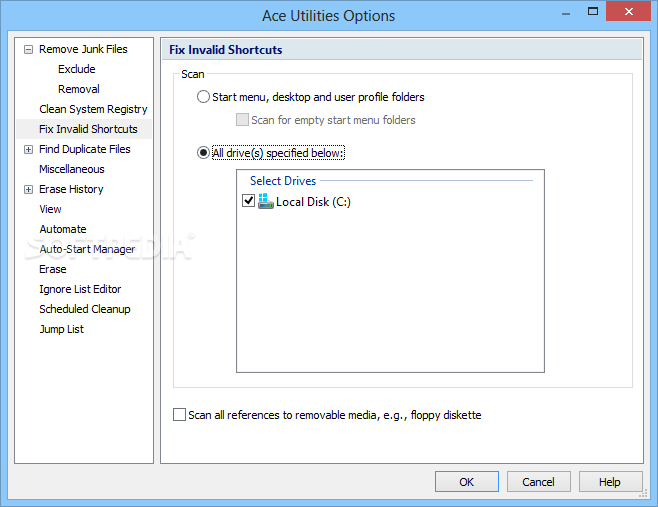Go to Miscellaneous options
The image size is (658, 507).
point(72,169)
